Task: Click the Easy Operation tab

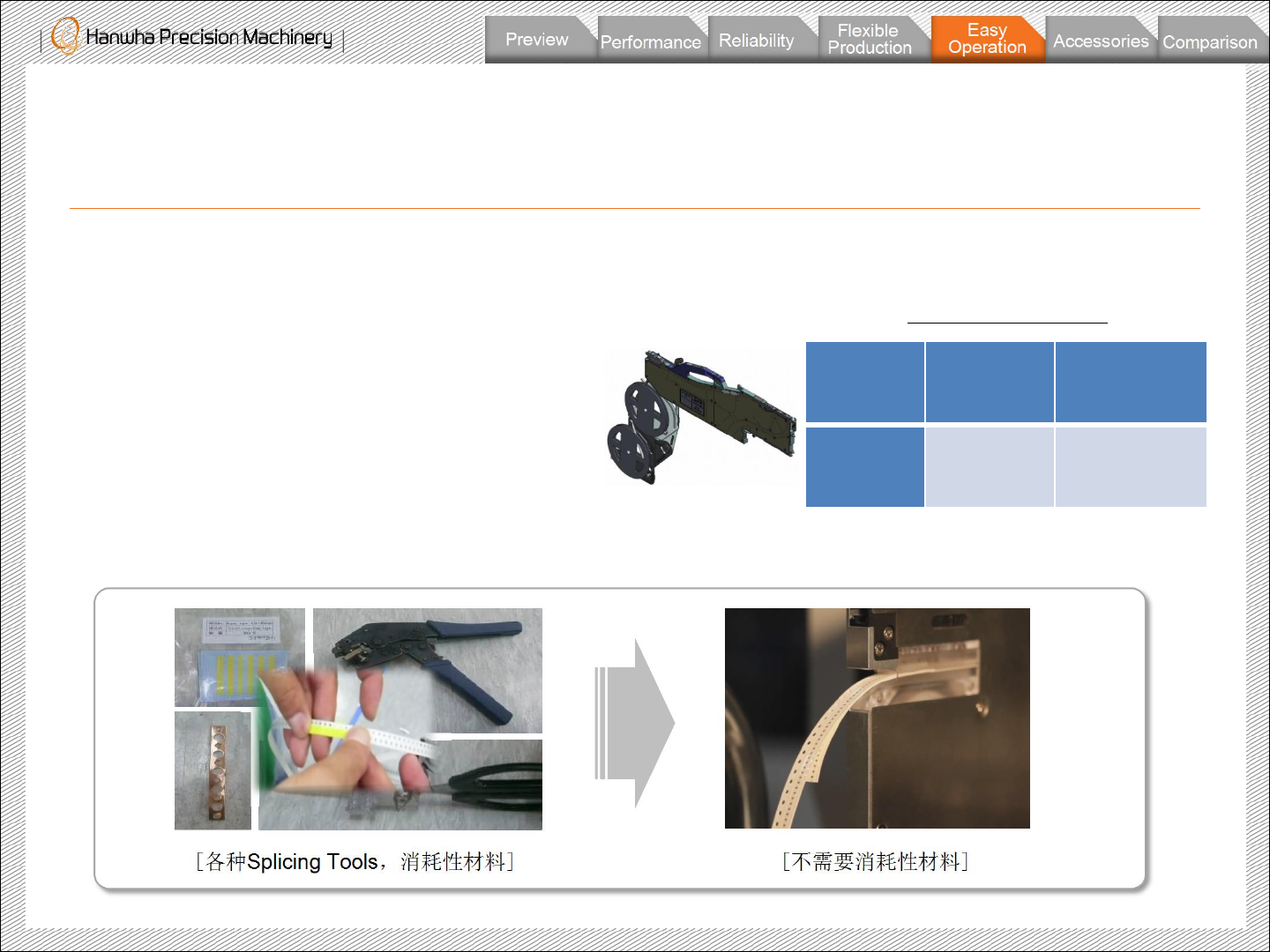Action: pos(988,40)
